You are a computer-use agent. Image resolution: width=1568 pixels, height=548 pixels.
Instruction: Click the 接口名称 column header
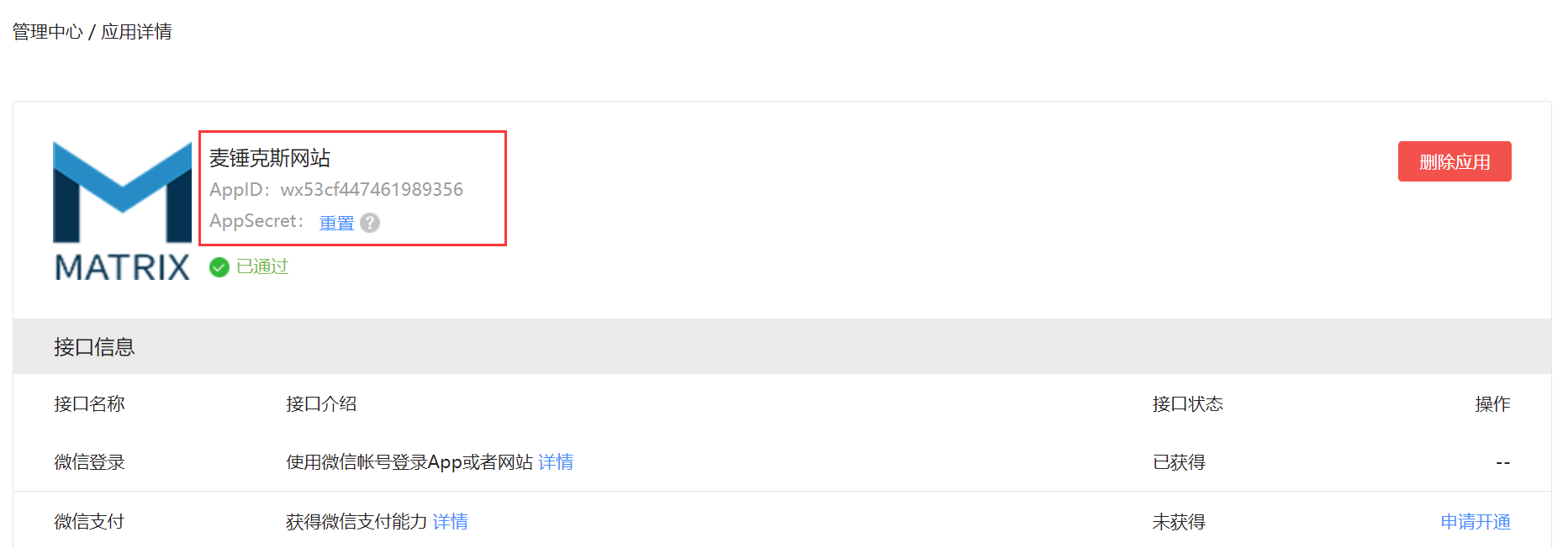(x=89, y=404)
